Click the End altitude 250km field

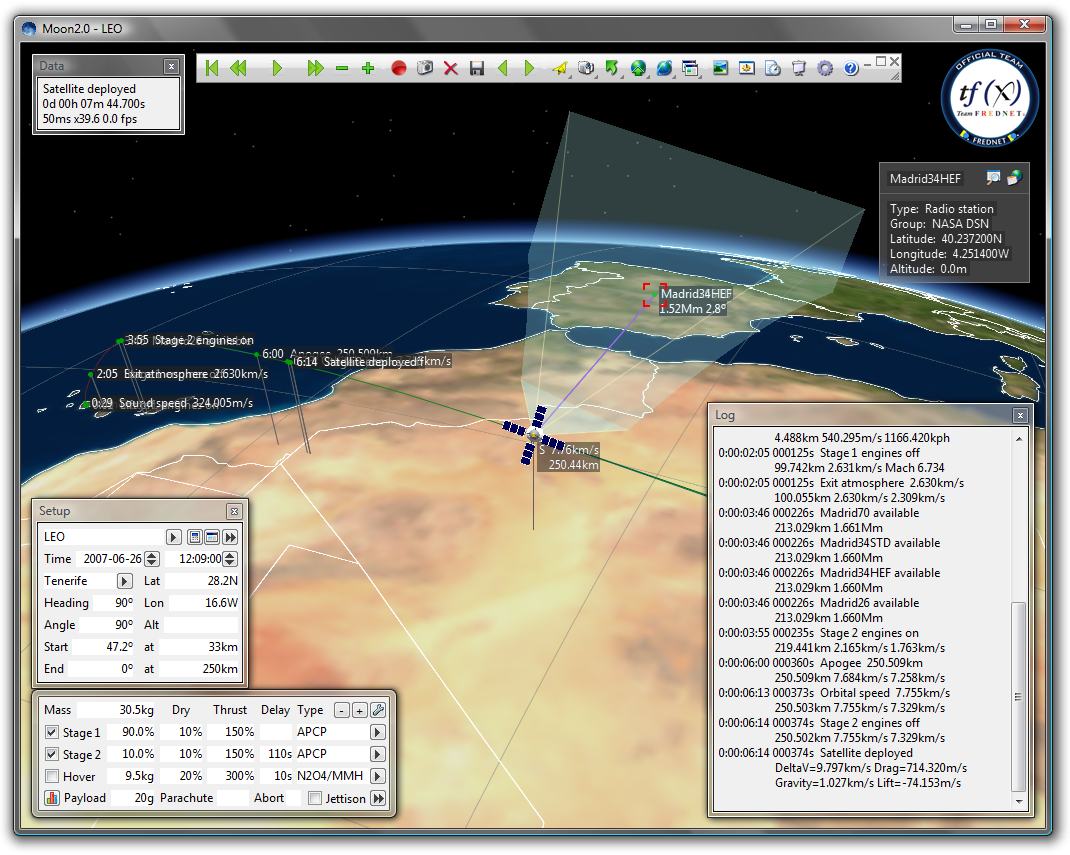pos(199,669)
